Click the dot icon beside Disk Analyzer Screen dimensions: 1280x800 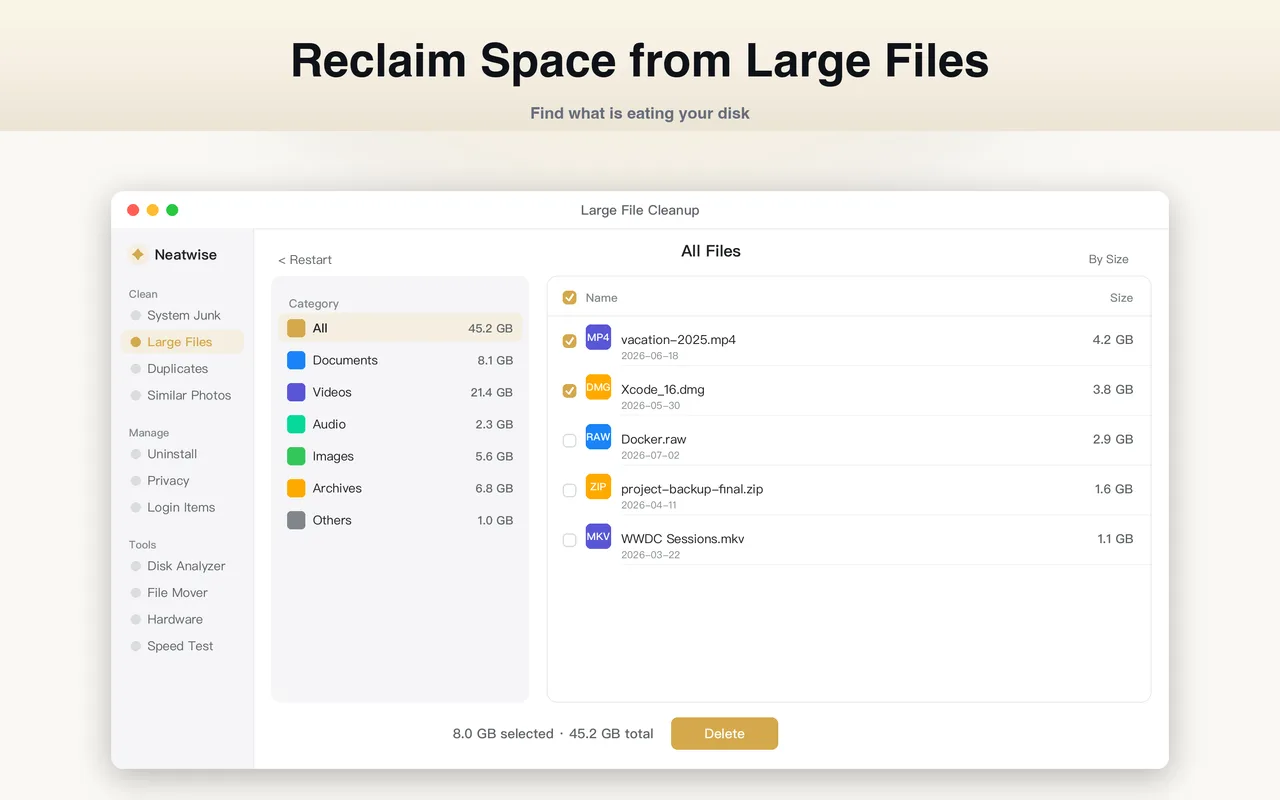coord(136,566)
